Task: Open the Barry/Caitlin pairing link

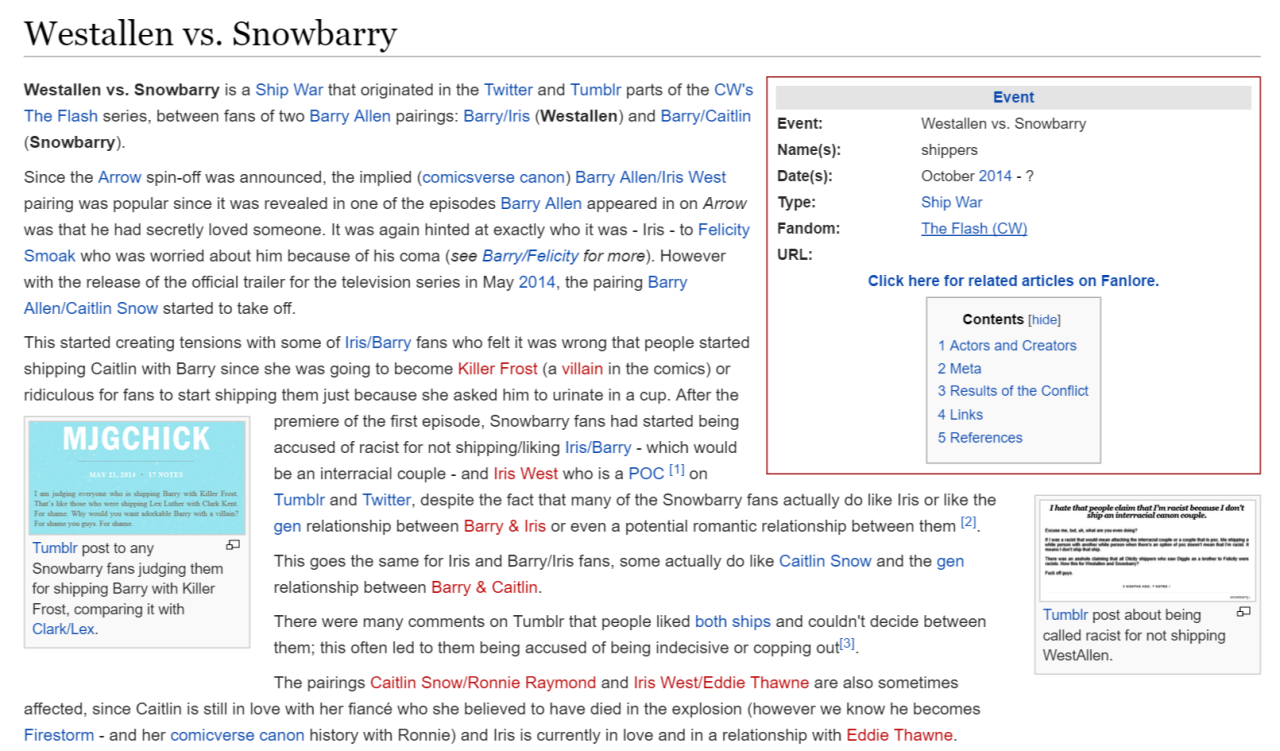Action: [x=705, y=115]
